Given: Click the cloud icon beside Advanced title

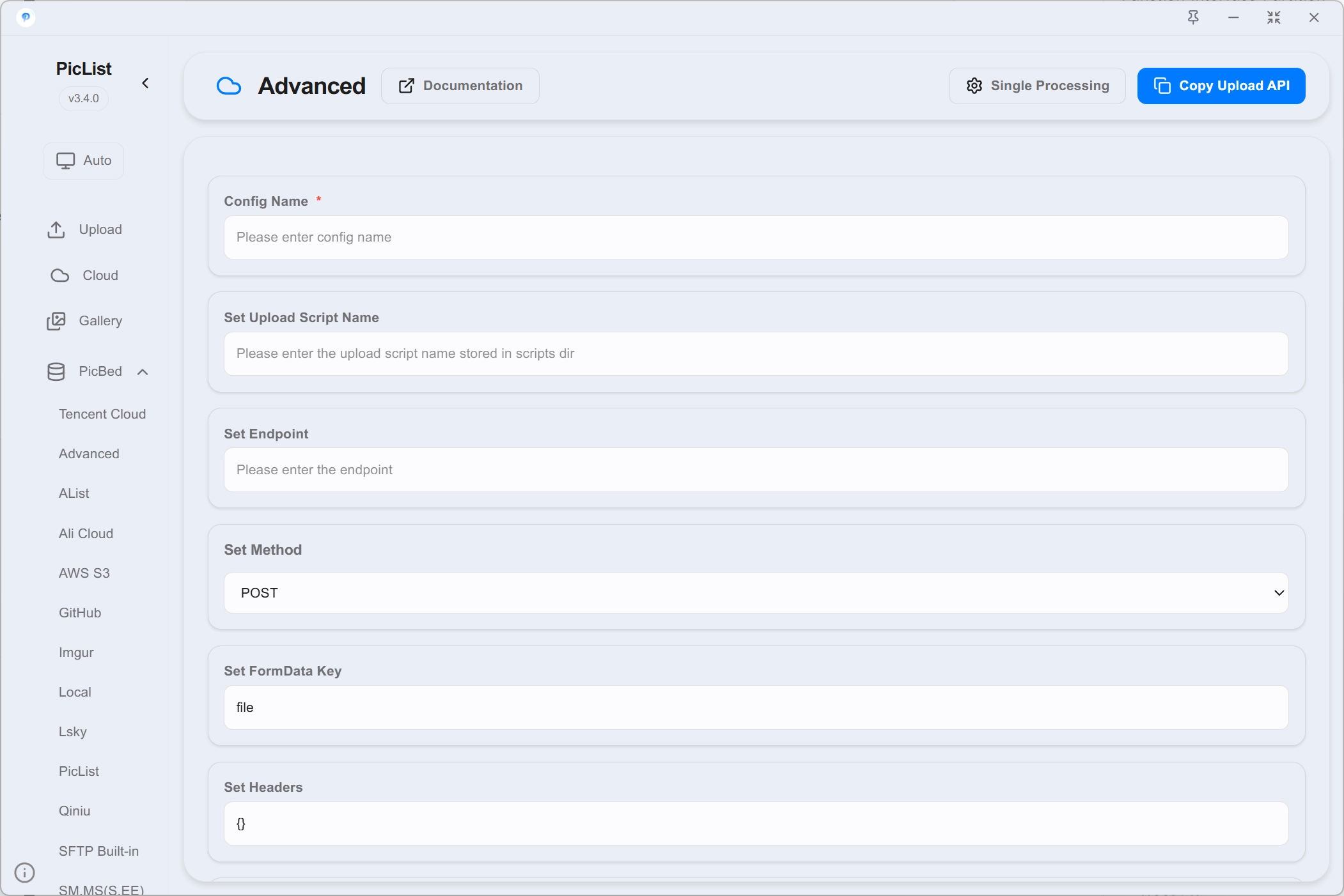Looking at the screenshot, I should [x=229, y=86].
